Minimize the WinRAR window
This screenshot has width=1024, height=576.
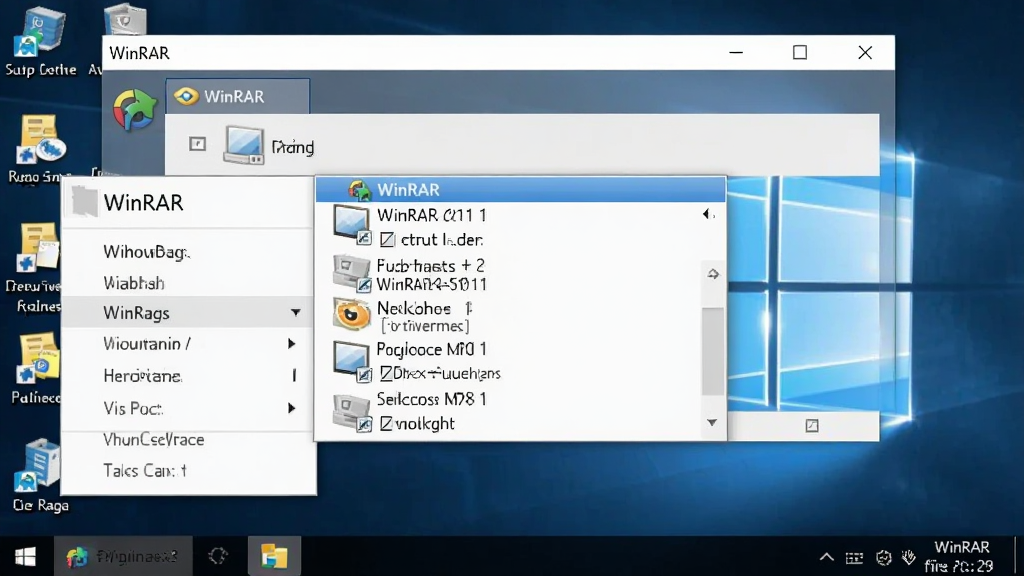tap(736, 52)
